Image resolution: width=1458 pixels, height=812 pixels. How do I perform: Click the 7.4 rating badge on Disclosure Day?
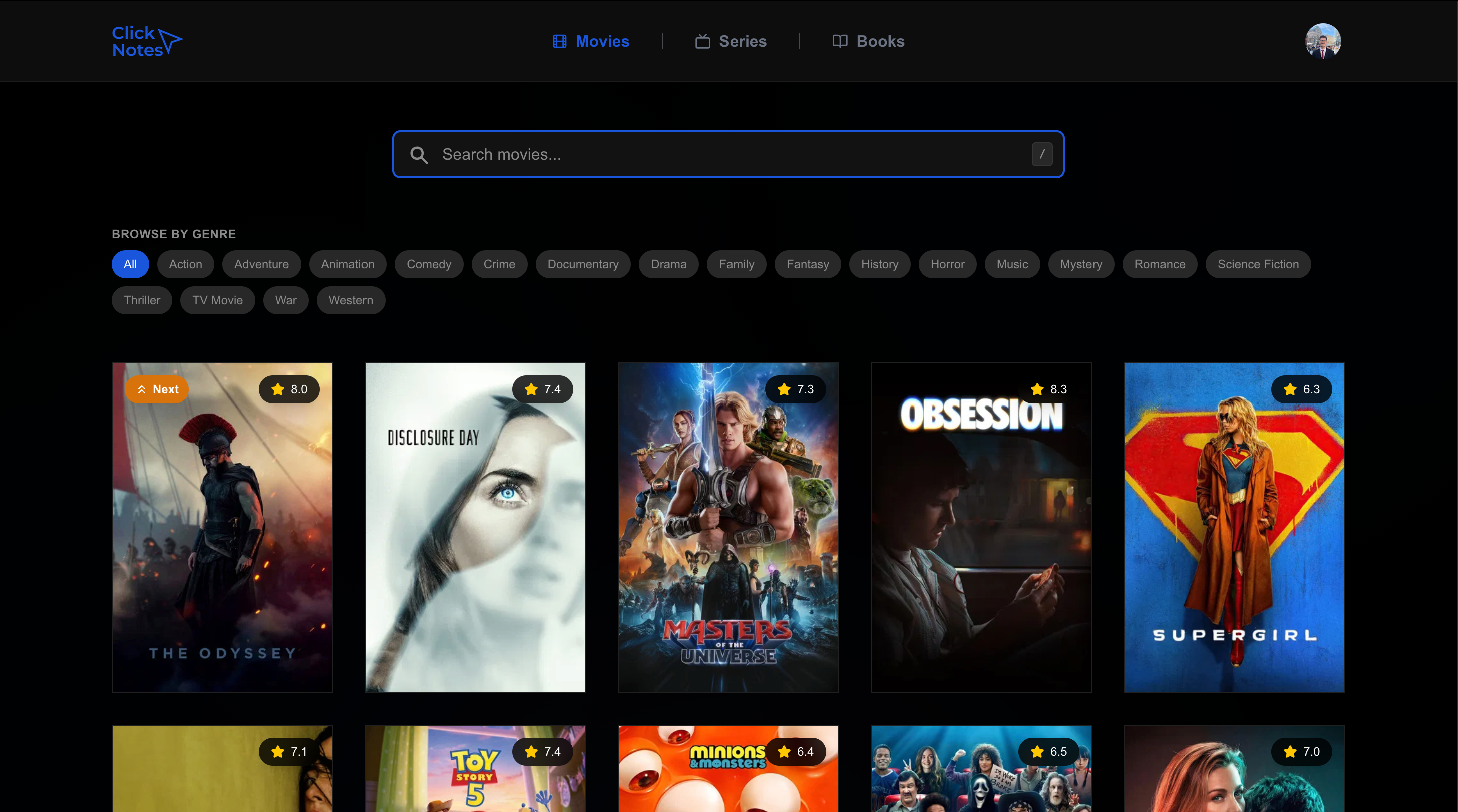click(x=542, y=389)
